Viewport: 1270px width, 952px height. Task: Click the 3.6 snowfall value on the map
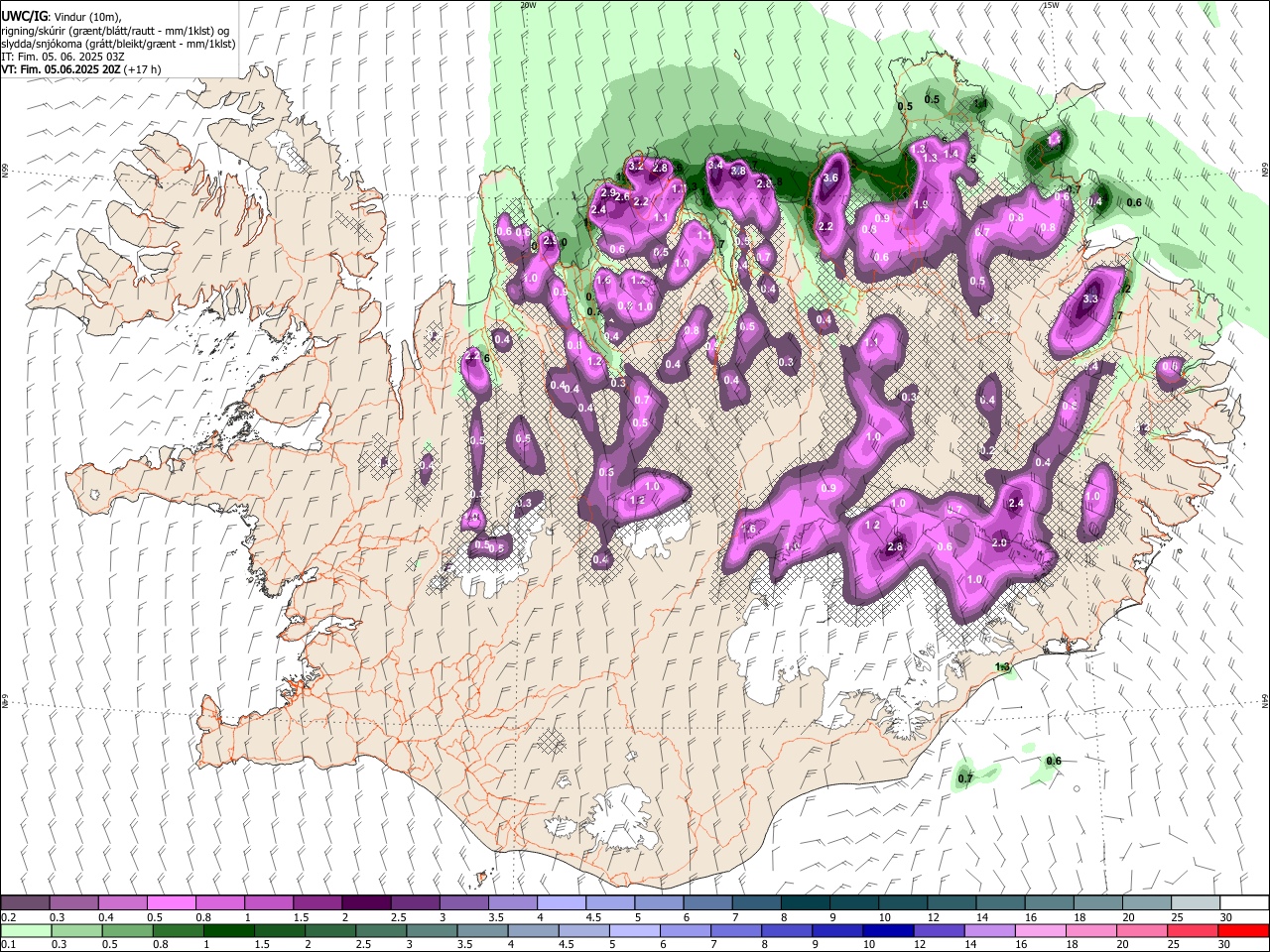pos(831,178)
